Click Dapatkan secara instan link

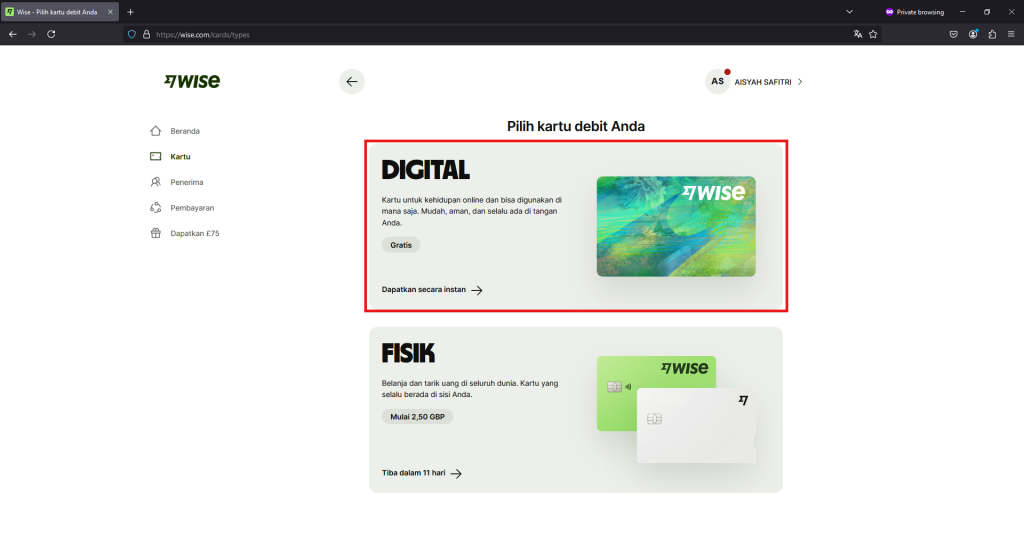tap(432, 290)
